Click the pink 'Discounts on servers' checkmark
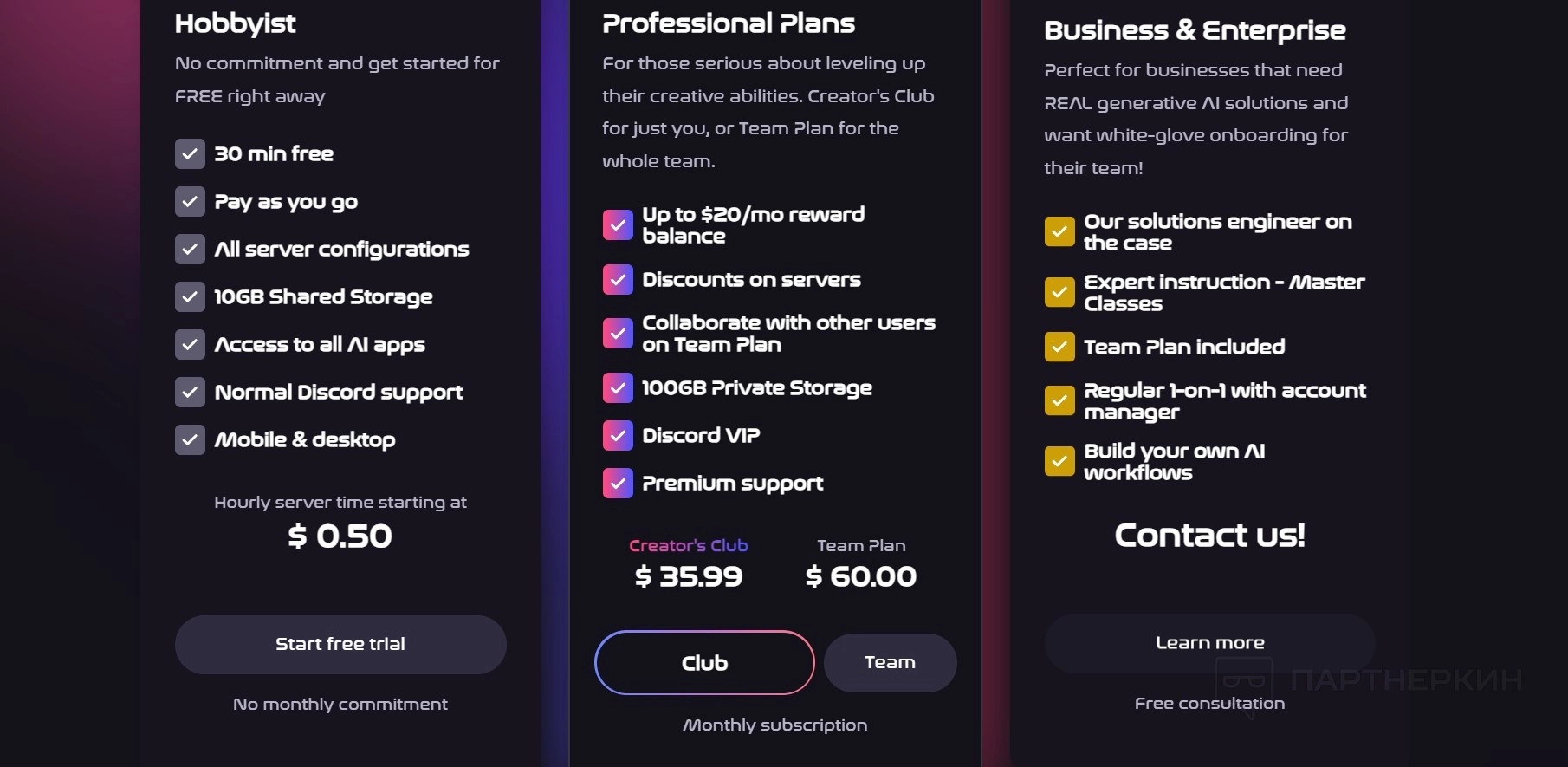 click(618, 280)
